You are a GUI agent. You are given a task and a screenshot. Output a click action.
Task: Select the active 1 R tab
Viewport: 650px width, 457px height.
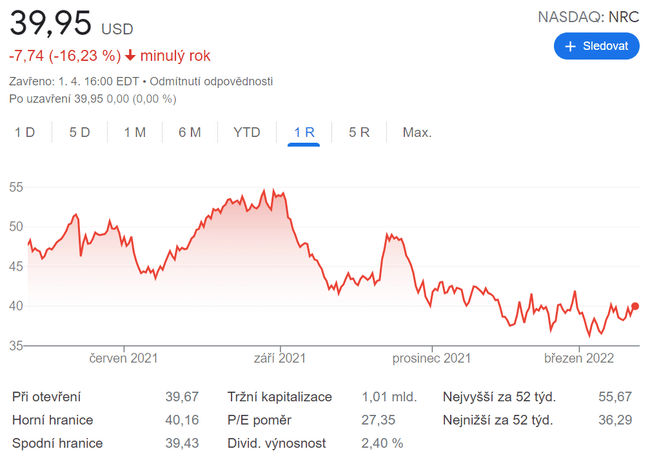pos(304,132)
